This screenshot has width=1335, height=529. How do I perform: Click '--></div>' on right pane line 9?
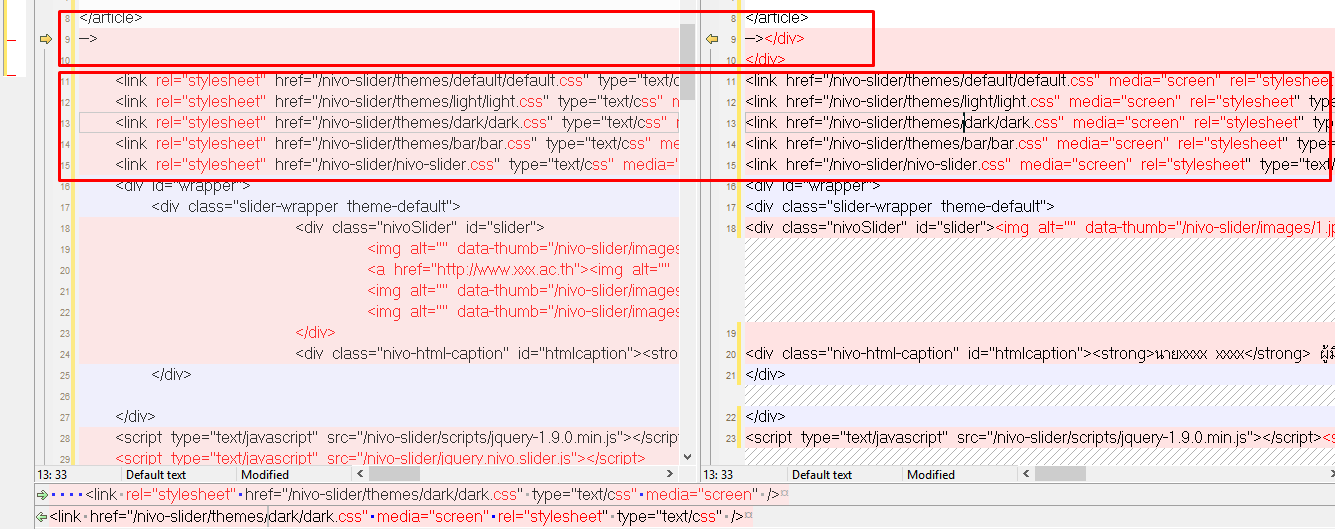pos(775,39)
